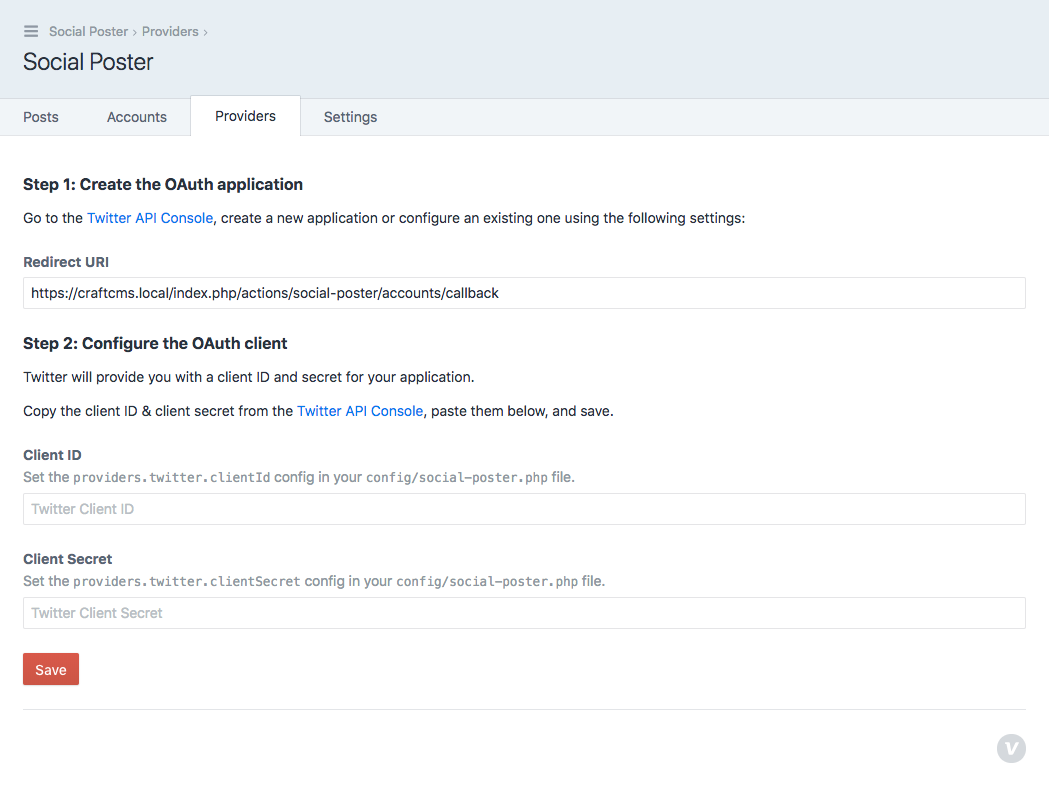Click the 'providers.twitter.clientId' code text
Image resolution: width=1049 pixels, height=800 pixels.
[172, 478]
